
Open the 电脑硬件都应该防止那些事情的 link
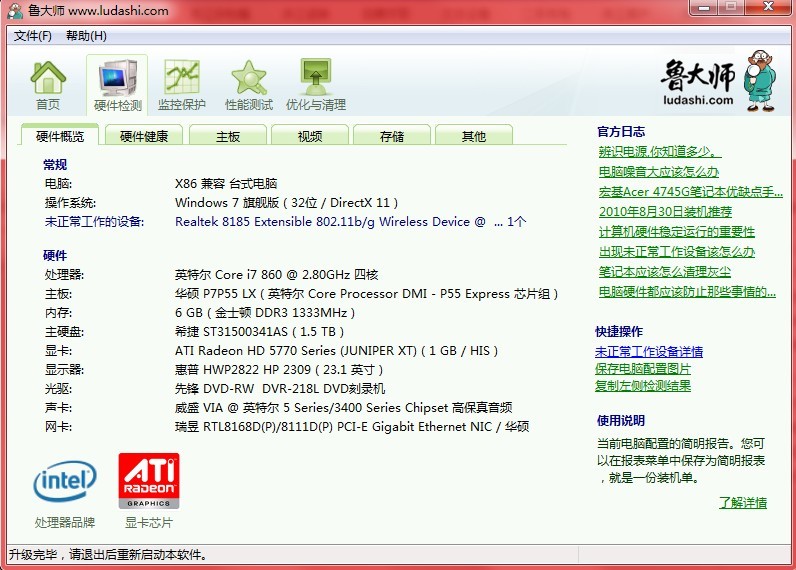687,292
